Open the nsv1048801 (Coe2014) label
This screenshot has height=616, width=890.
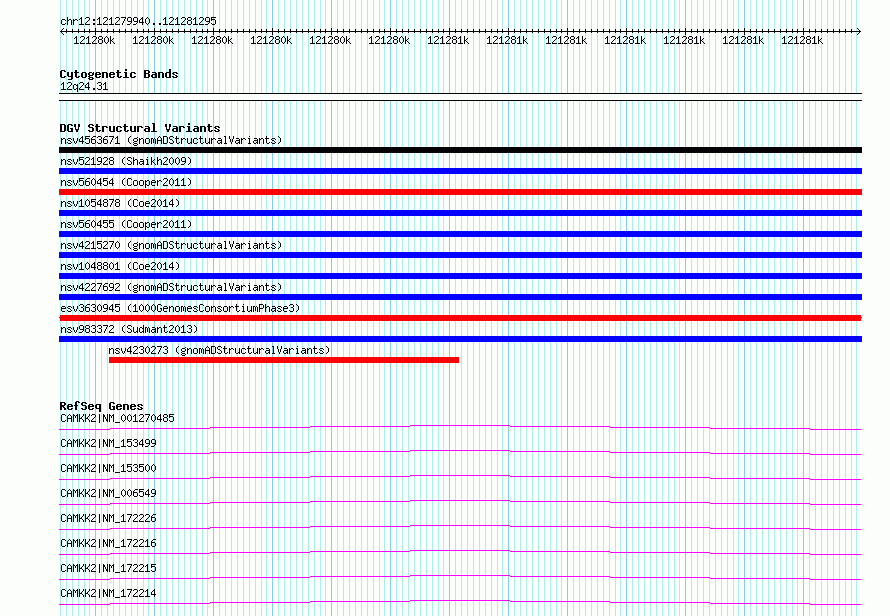coord(120,266)
